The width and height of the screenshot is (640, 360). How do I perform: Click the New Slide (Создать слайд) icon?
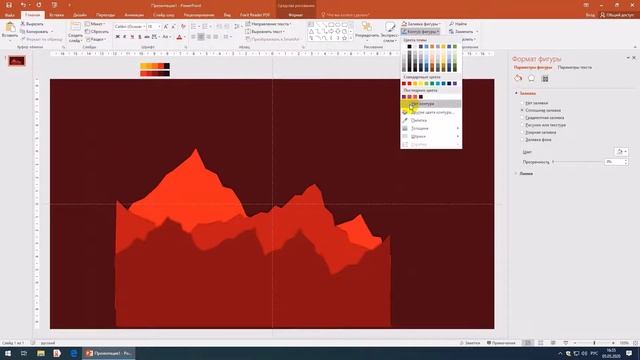pyautogui.click(x=76, y=27)
